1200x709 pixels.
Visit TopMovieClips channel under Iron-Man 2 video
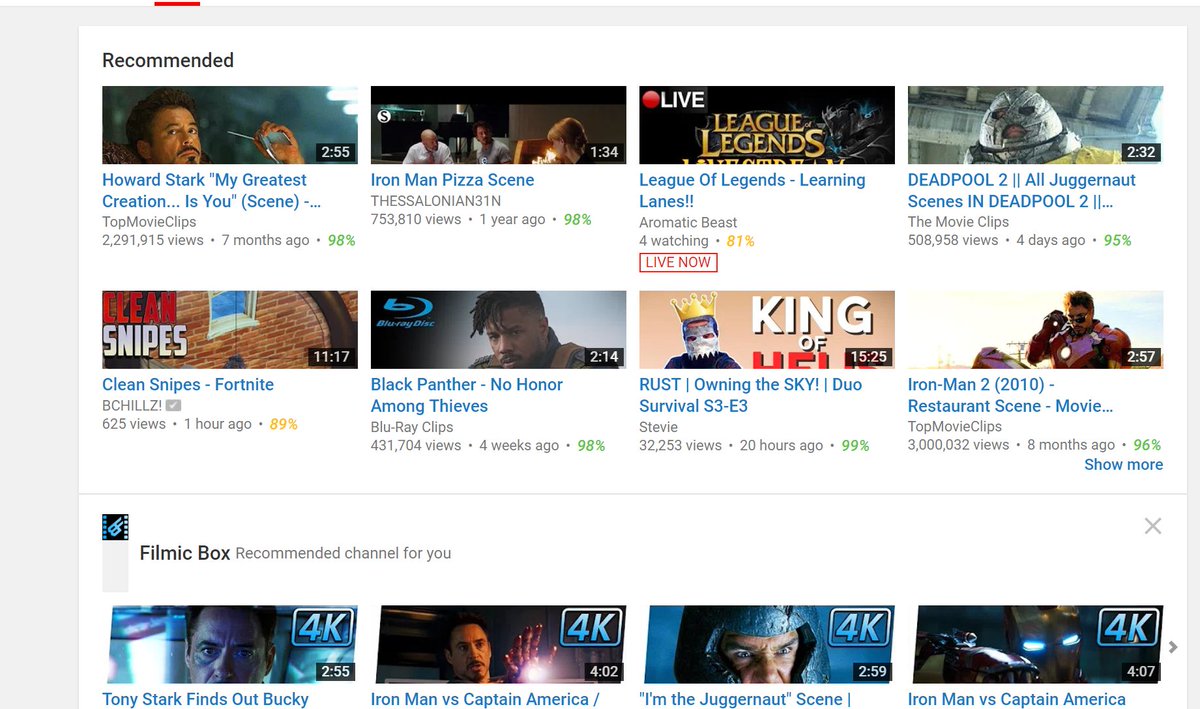[955, 427]
